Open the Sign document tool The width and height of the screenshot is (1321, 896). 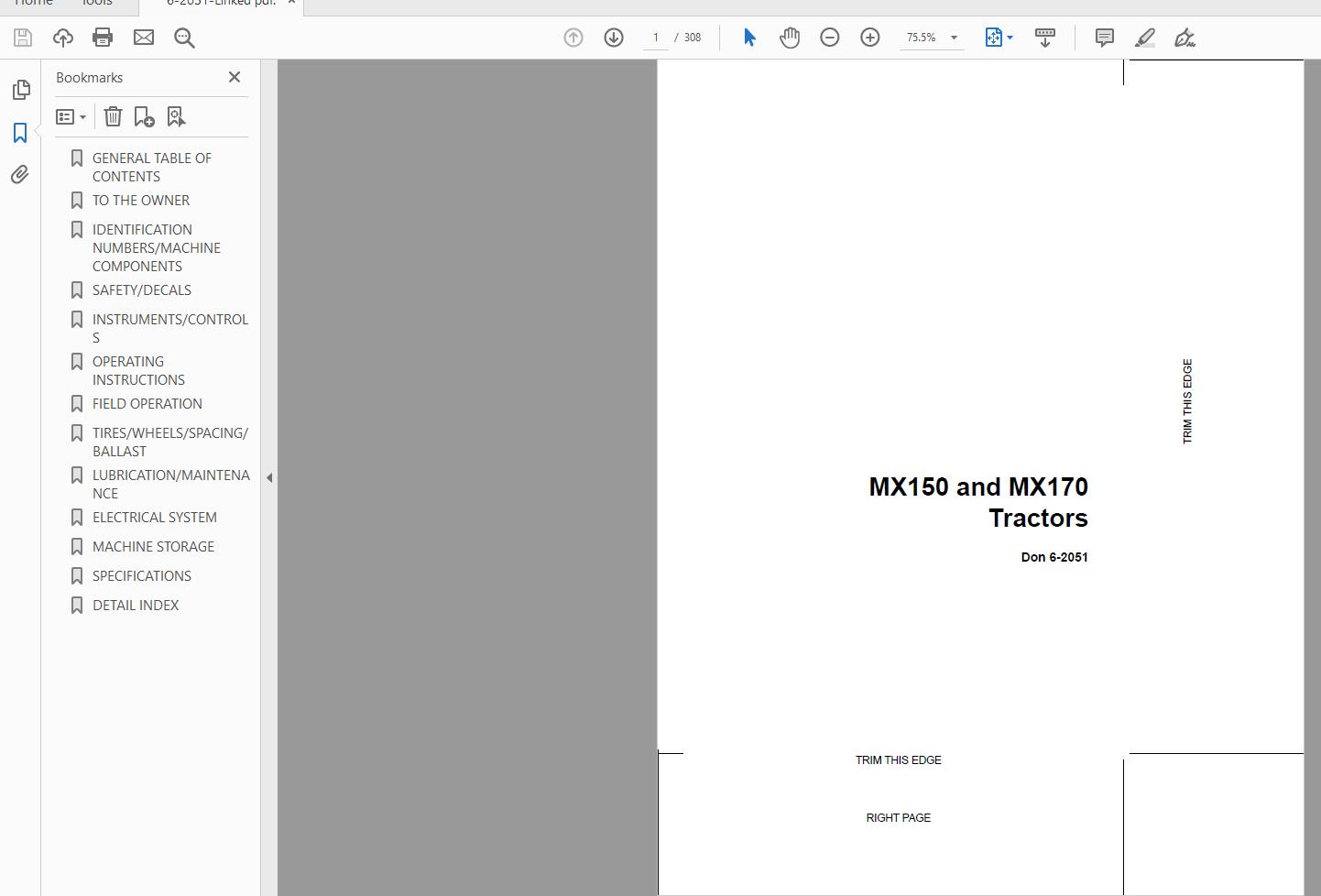pos(1185,38)
